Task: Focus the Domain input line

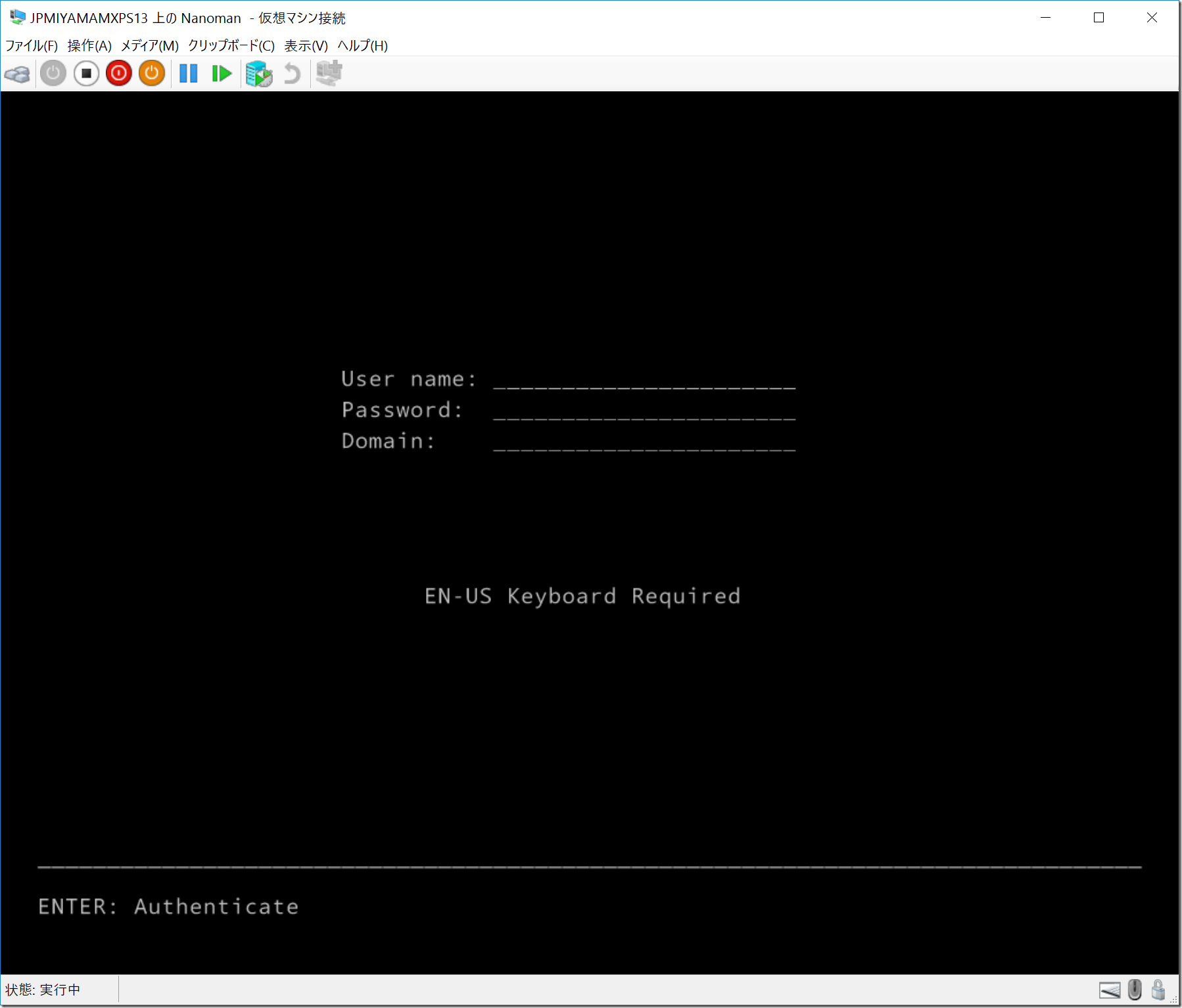Action: pyautogui.click(x=644, y=442)
